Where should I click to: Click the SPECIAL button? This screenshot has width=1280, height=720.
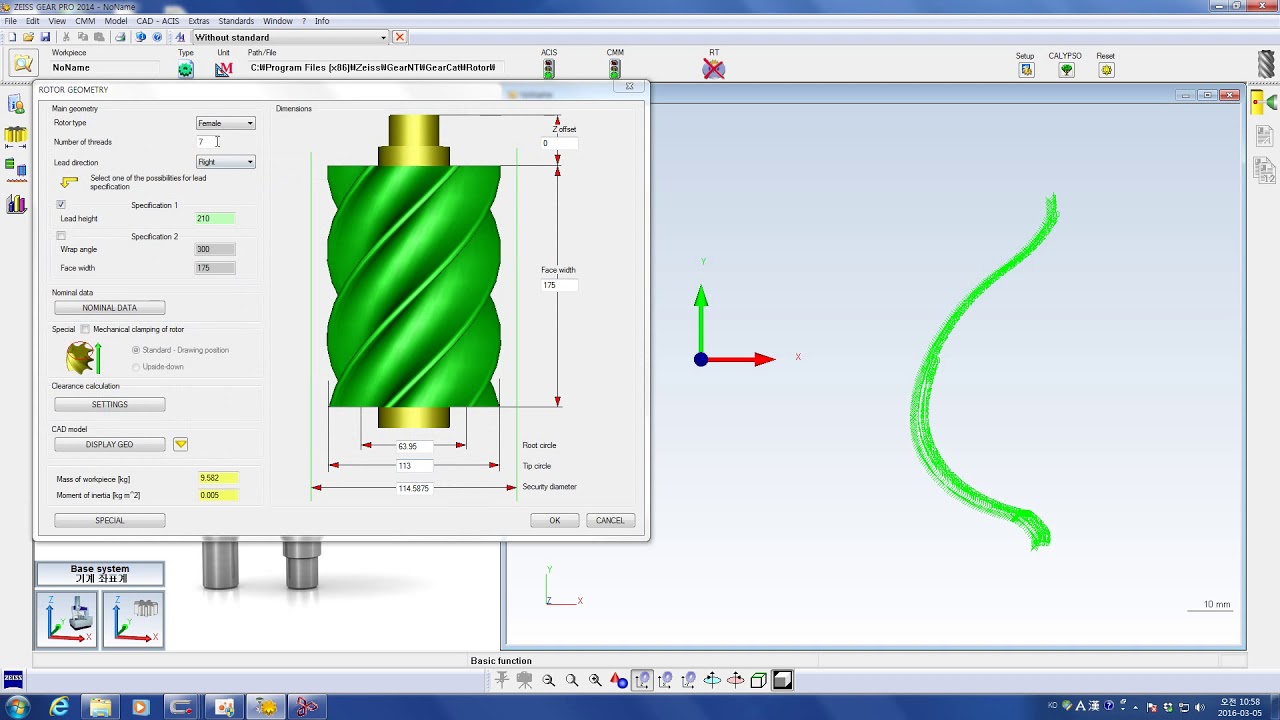coord(110,520)
